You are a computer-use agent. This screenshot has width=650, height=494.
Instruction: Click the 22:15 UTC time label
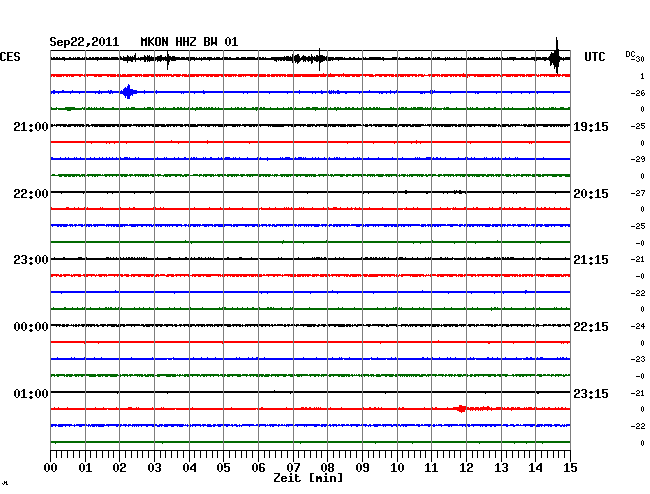tap(591, 327)
